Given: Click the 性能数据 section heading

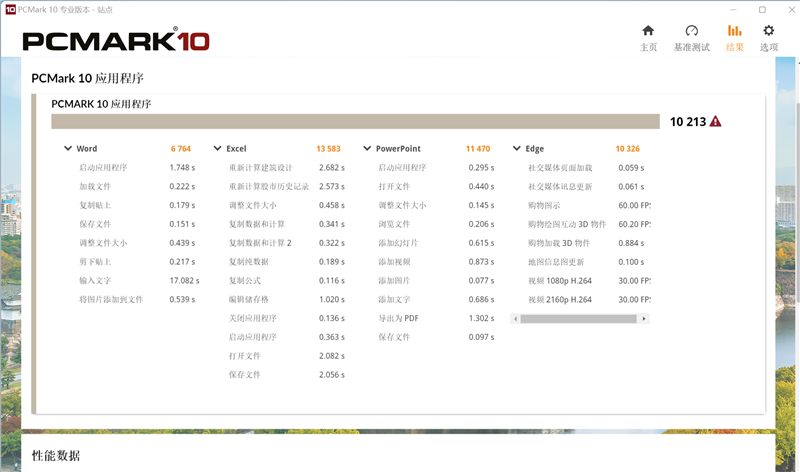Looking at the screenshot, I should pos(56,456).
